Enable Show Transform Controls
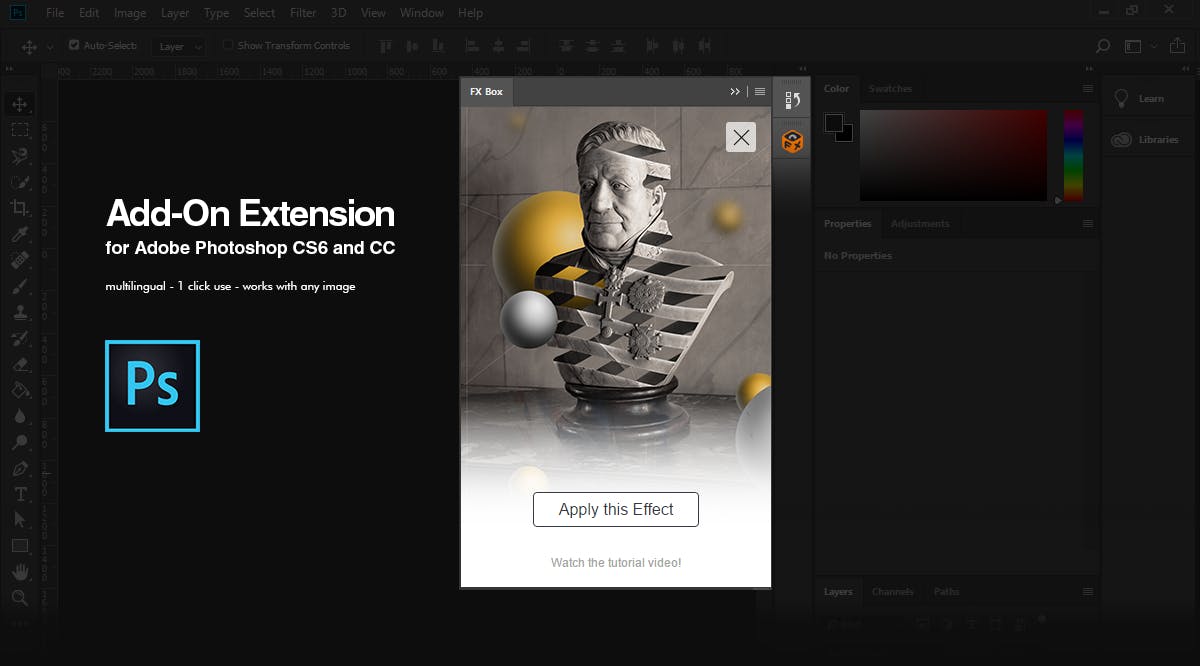Image resolution: width=1200 pixels, height=666 pixels. point(230,44)
